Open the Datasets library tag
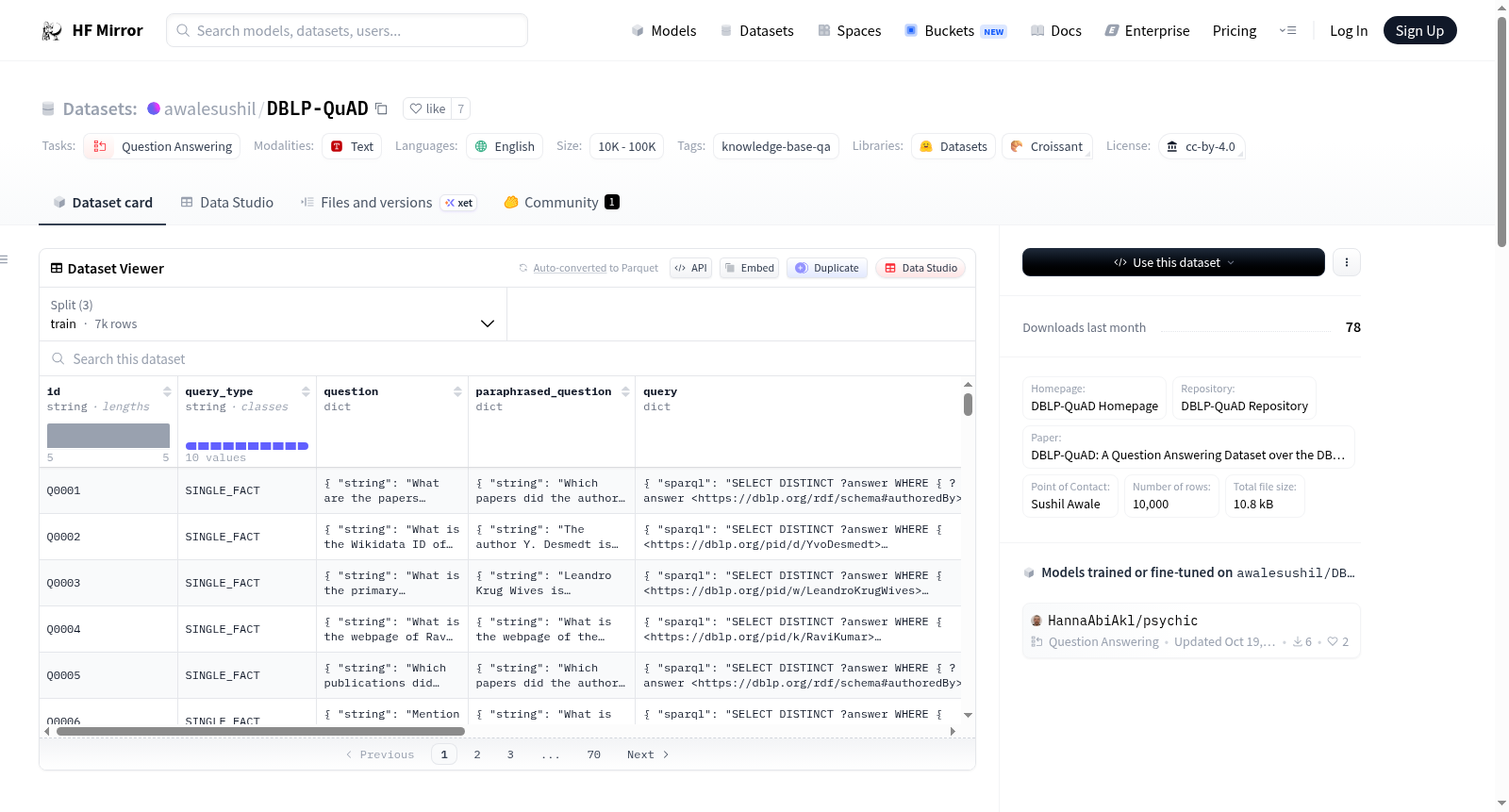This screenshot has width=1509, height=812. coord(953,146)
